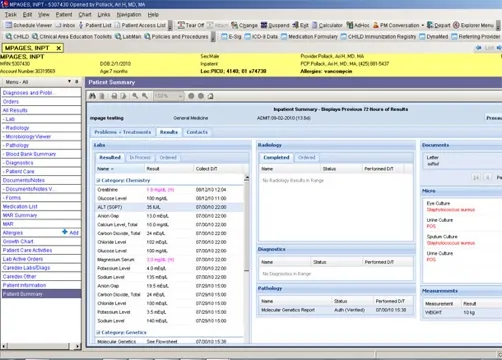This screenshot has width=502, height=360.
Task: Select the ALT (SGPT) lab row
Action: 169,207
